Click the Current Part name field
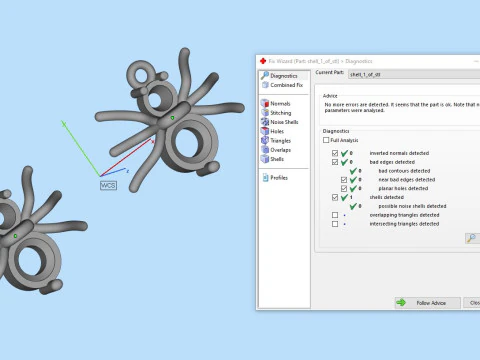480x360 pixels. 414,74
